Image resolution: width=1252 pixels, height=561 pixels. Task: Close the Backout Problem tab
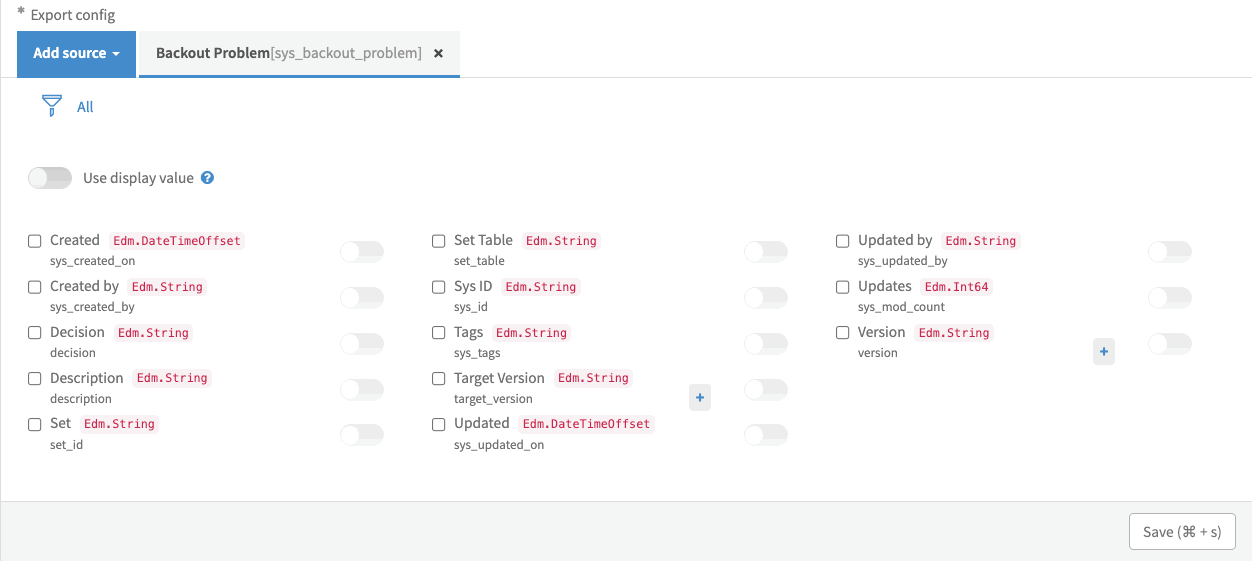tap(438, 53)
